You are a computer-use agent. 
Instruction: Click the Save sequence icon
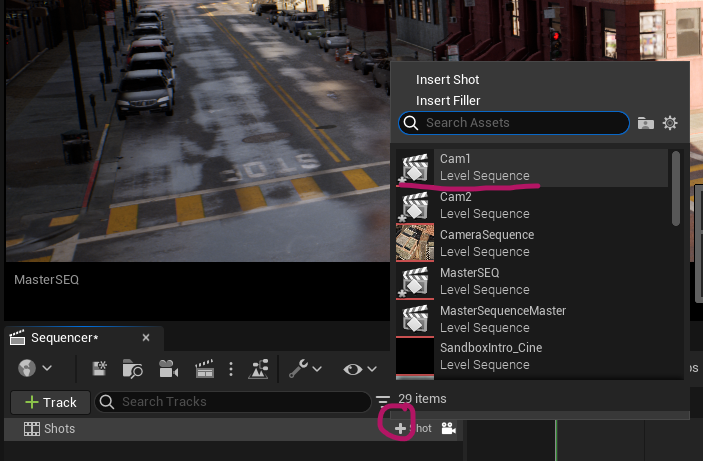[x=99, y=369]
